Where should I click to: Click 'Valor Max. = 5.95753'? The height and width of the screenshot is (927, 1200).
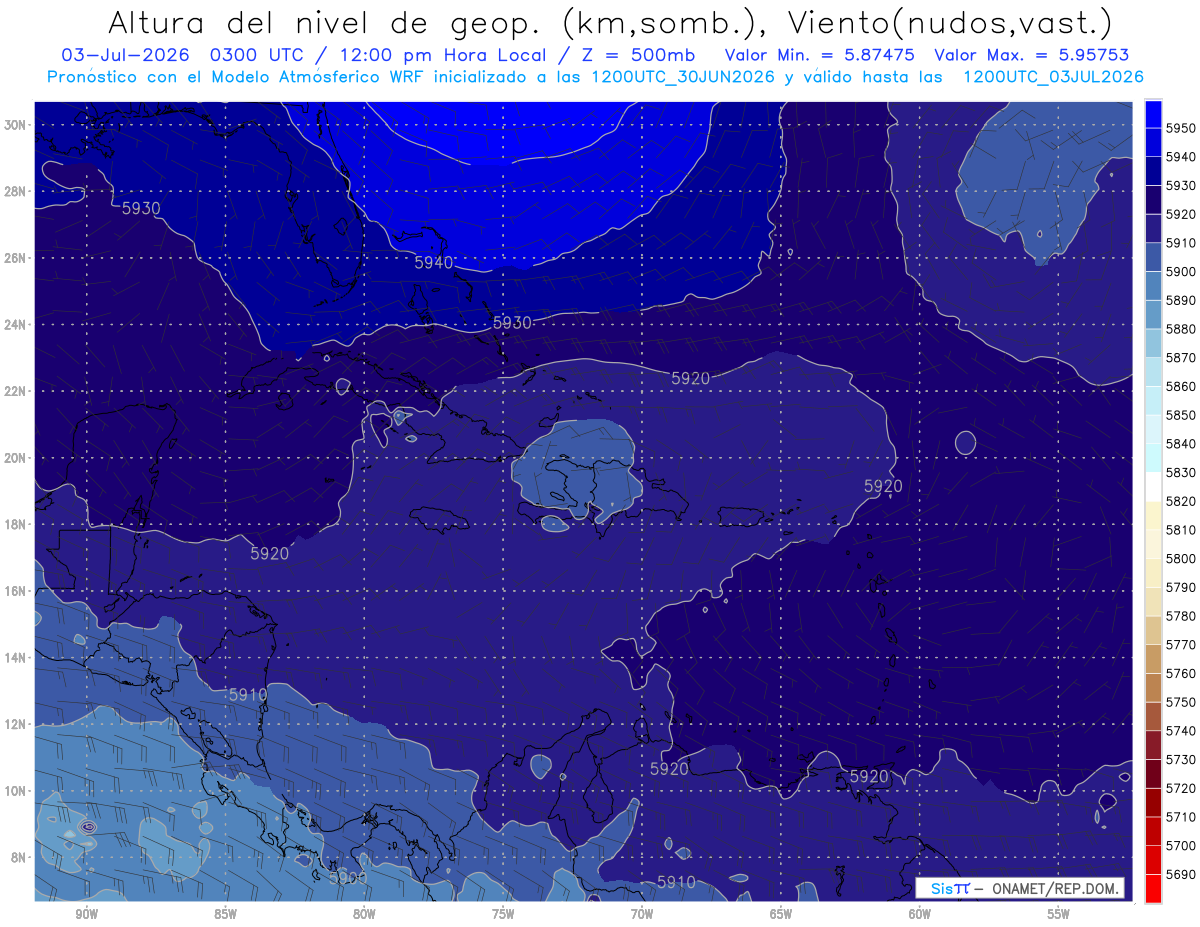click(x=1030, y=55)
